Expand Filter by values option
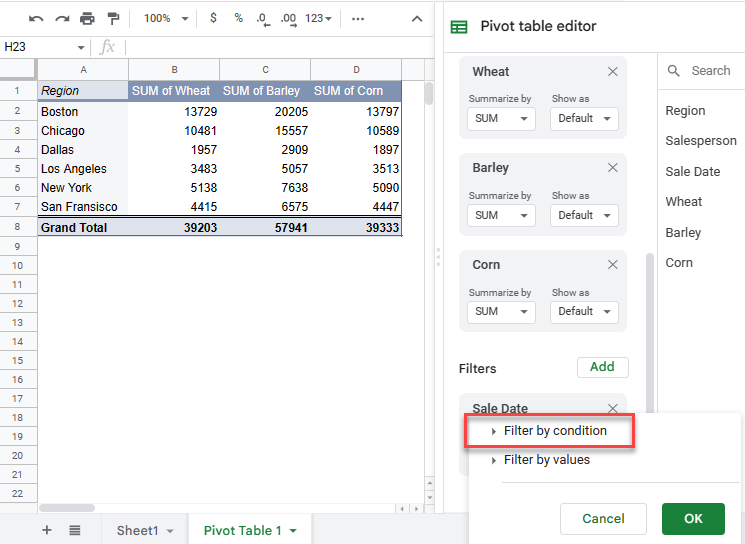The height and width of the screenshot is (544, 745). (x=547, y=460)
